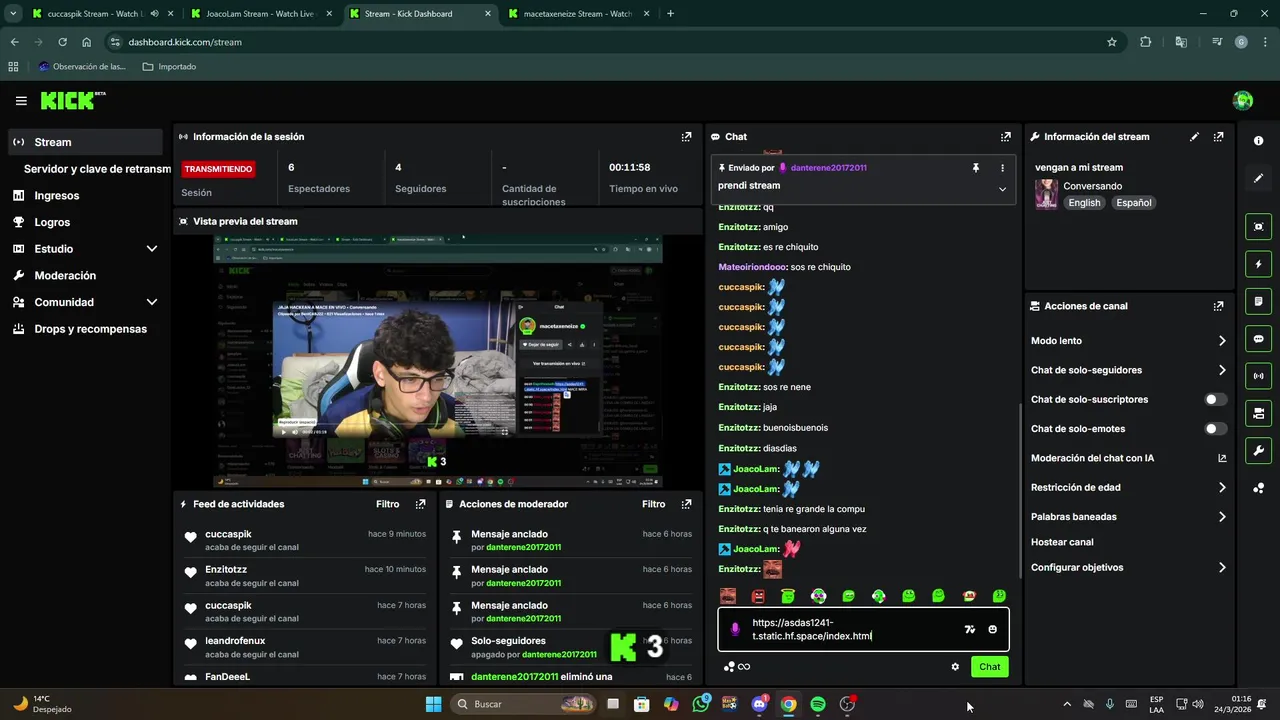Click the info icon in the right sidebar

[1258, 141]
